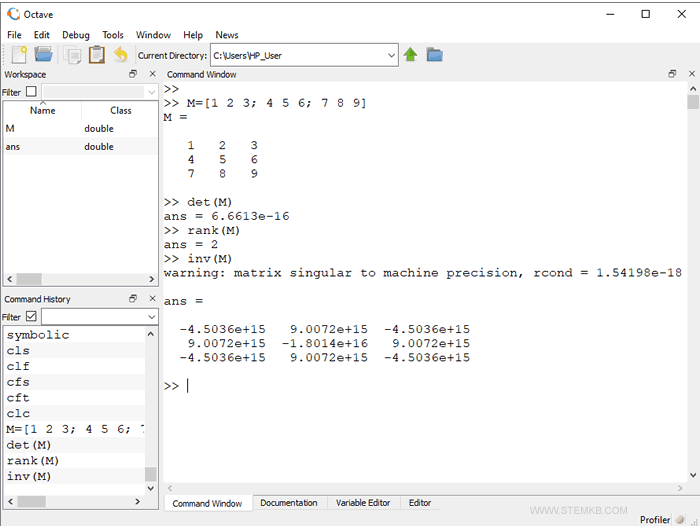
Task: Open the Command History filter dropdown
Action: point(151,317)
